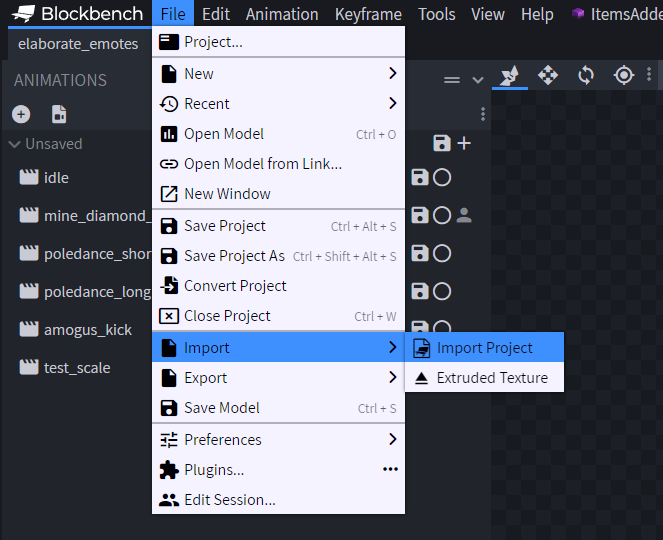Viewport: 663px width, 540px height.
Task: Select the Rotate tool in toolbar
Action: (x=586, y=76)
